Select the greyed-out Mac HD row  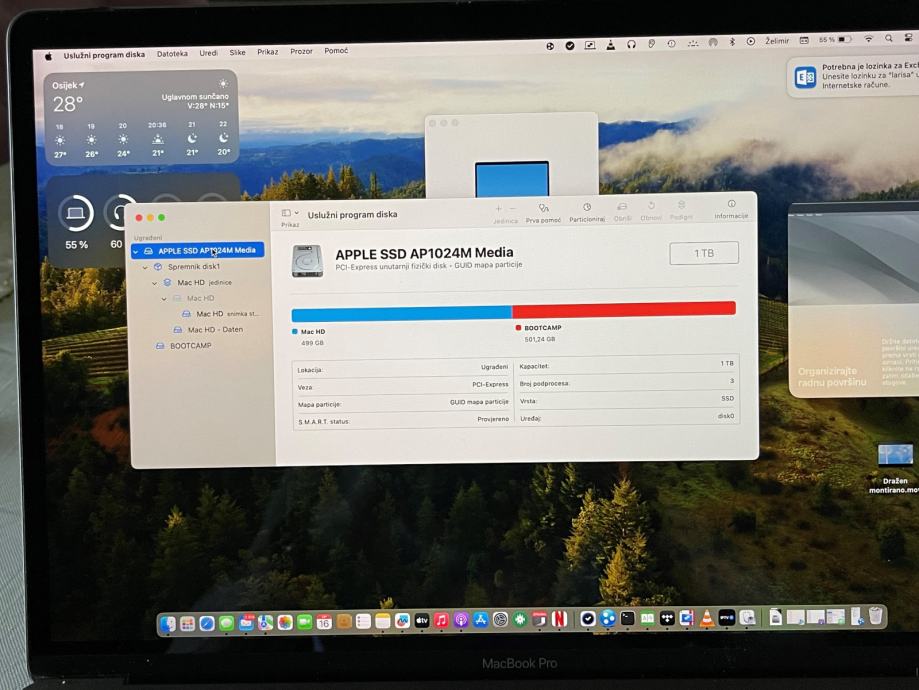[x=200, y=298]
